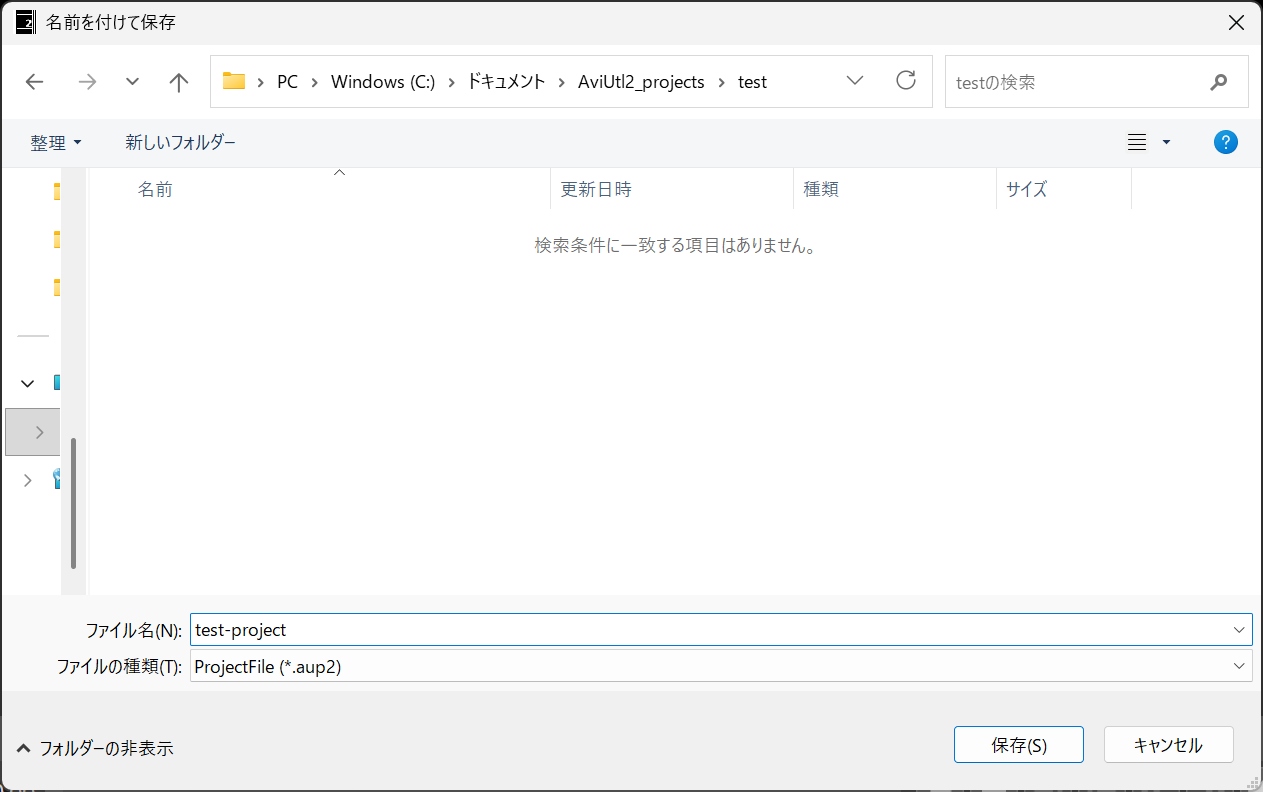Click the Back navigation arrow
Viewport: 1263px width, 792px height.
coord(35,82)
